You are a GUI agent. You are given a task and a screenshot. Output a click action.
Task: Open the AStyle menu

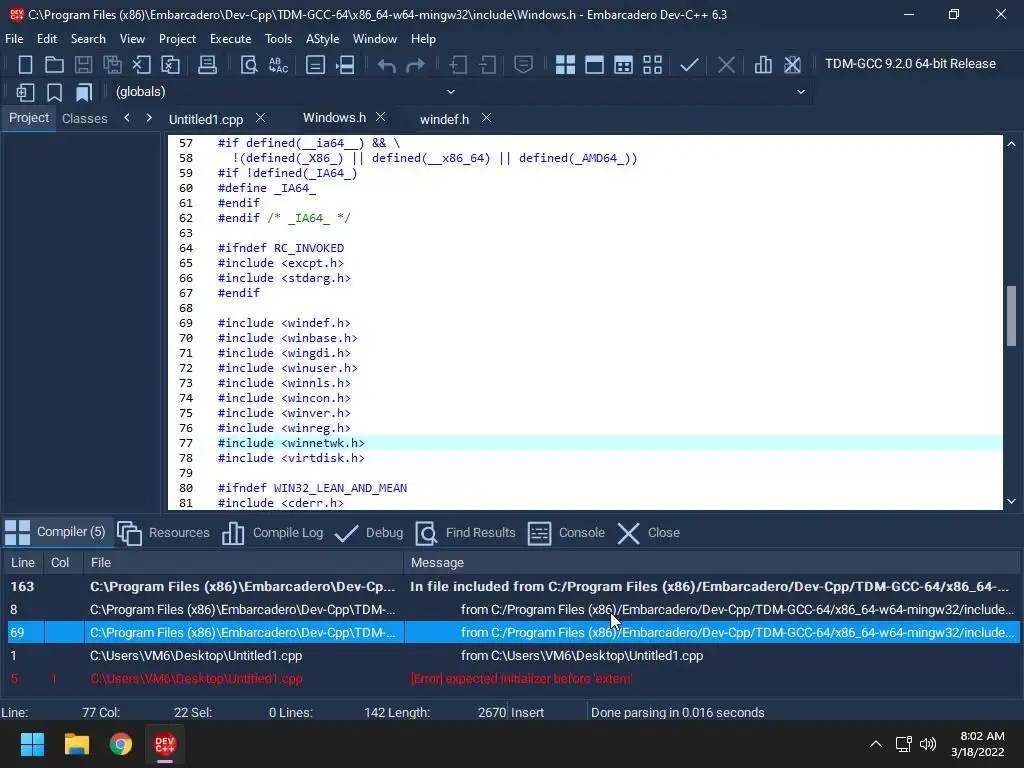[x=322, y=39]
